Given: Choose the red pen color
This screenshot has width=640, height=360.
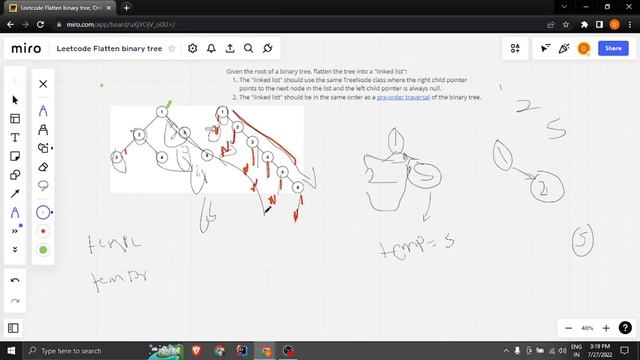Looking at the screenshot, I should tap(43, 231).
